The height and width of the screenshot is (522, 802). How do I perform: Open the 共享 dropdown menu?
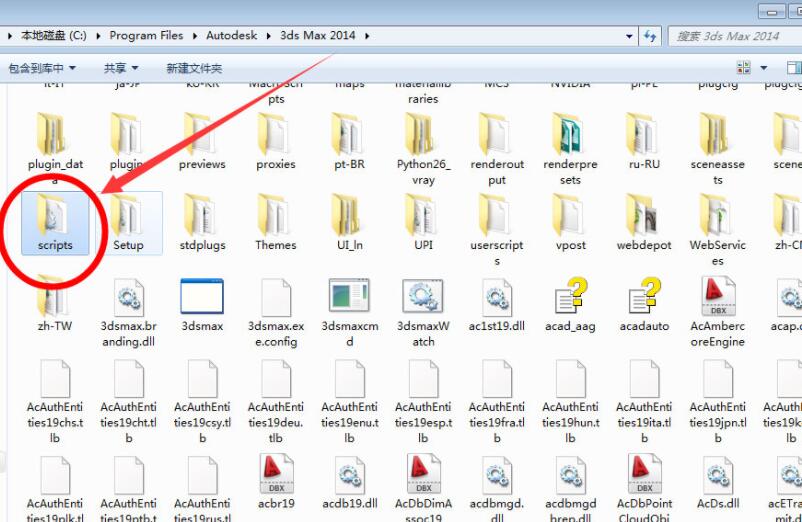coord(121,68)
